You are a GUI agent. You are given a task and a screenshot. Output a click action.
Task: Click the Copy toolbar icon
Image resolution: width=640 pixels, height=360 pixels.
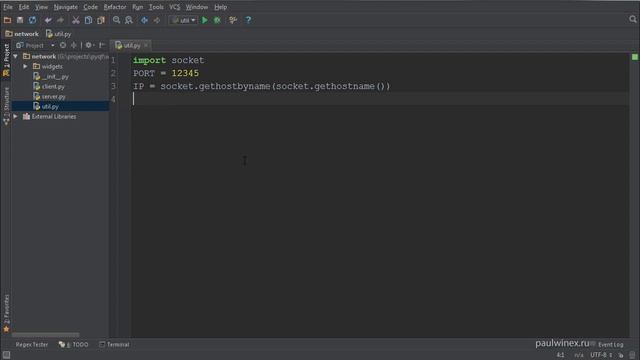[x=88, y=20]
